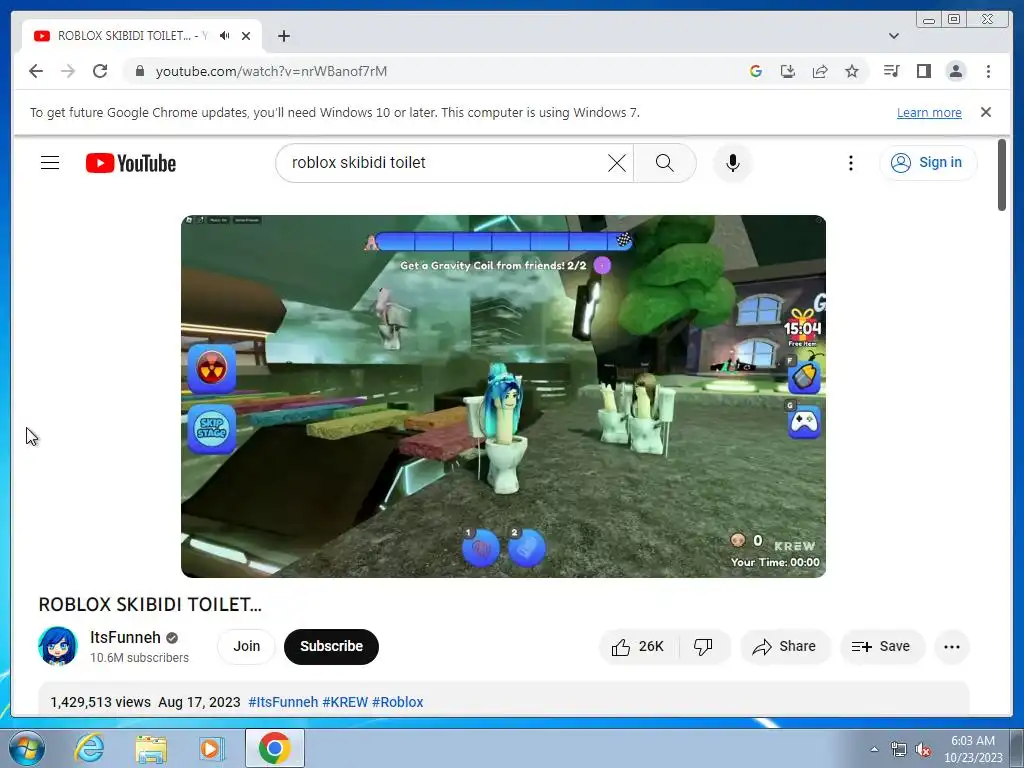Share the video
Viewport: 1024px width, 768px height.
(x=784, y=647)
